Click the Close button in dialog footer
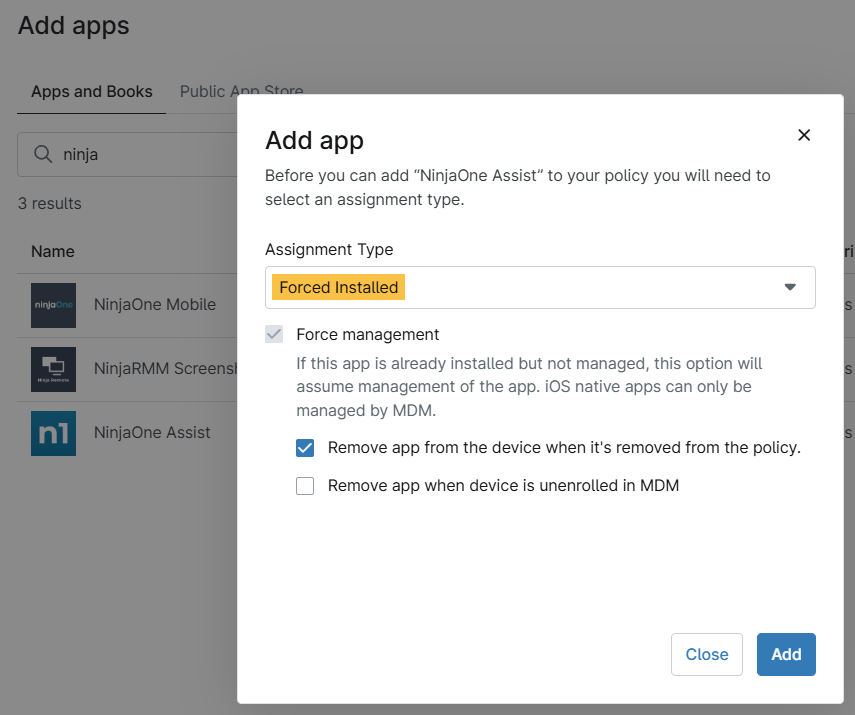This screenshot has height=715, width=855. [x=706, y=654]
